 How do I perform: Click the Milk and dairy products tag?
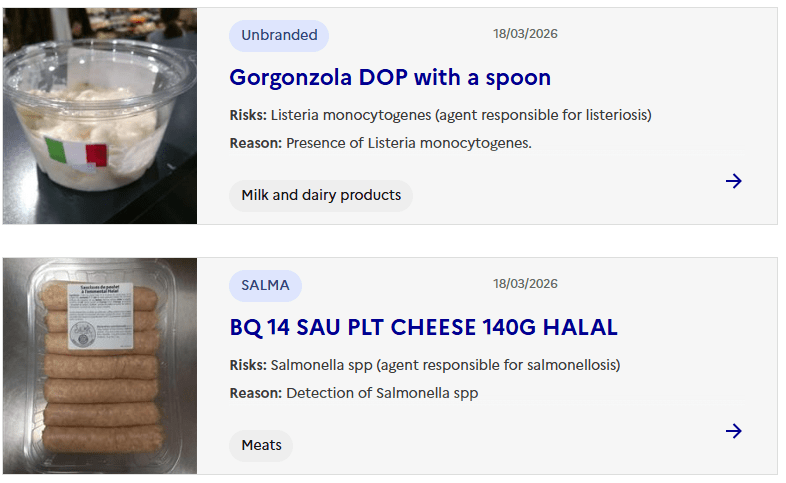321,195
